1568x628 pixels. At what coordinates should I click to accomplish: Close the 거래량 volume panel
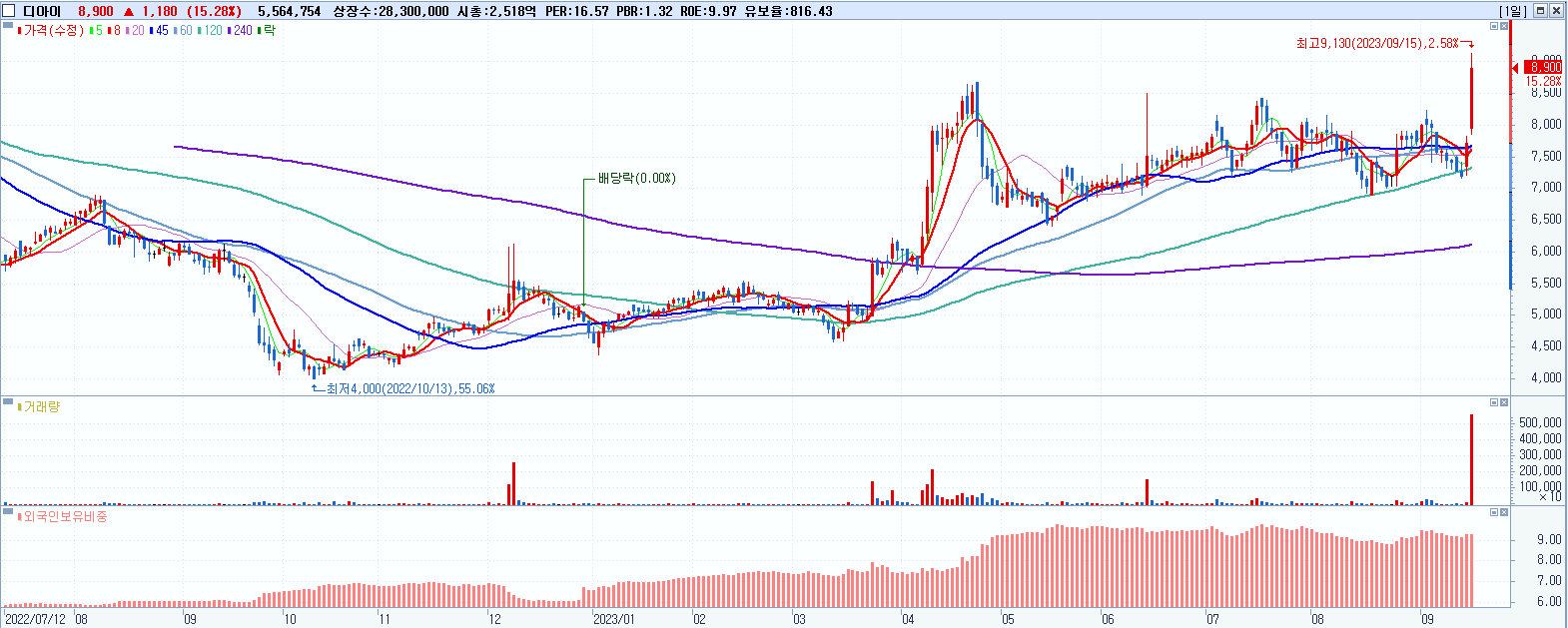pyautogui.click(x=1504, y=402)
